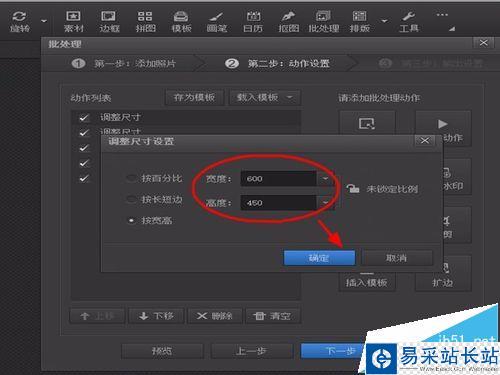This screenshot has width=500, height=375.
Task: Open the 高度 value dropdown arrow
Action: 325,202
